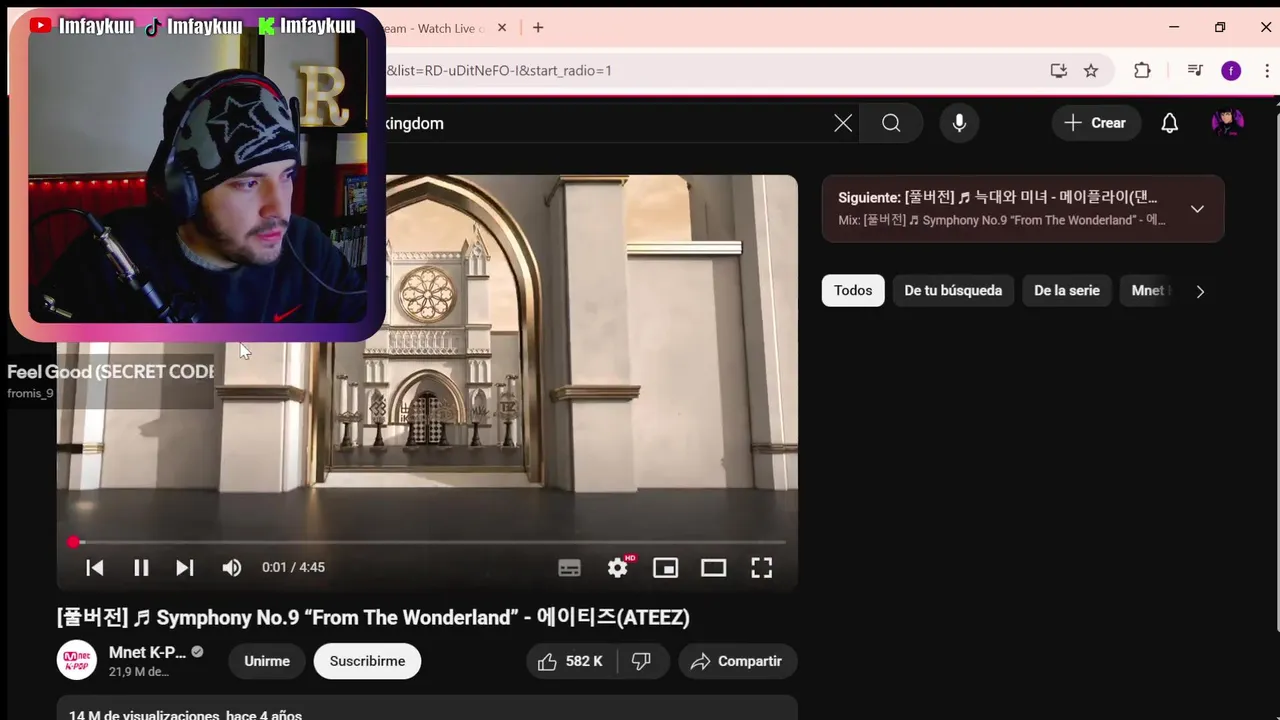This screenshot has height=720, width=1280.
Task: Click the Feel Good song overlay
Action: pos(110,380)
